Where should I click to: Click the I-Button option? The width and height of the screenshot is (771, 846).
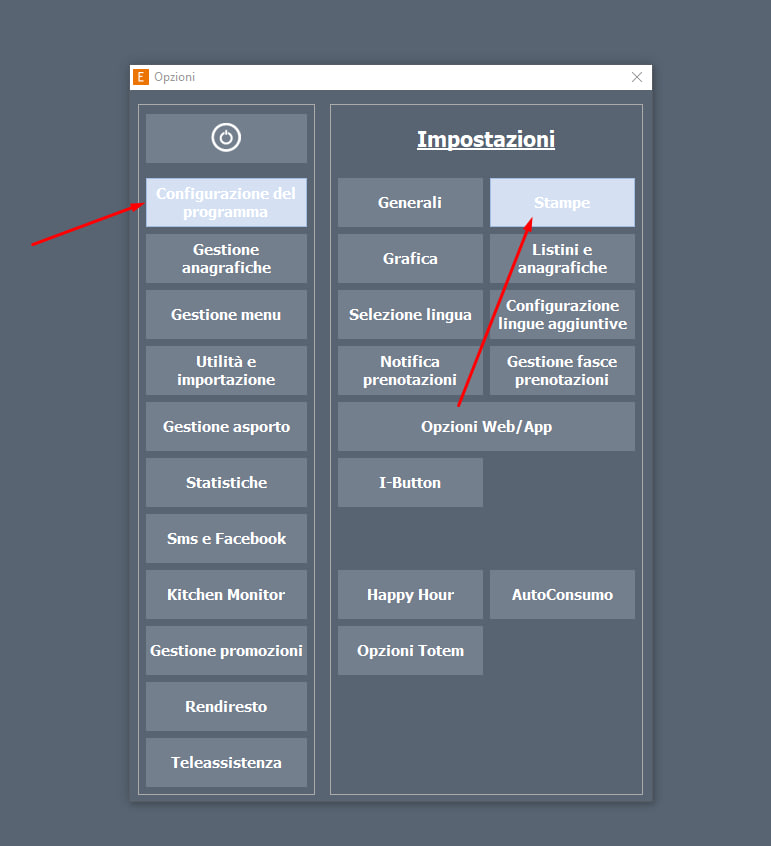(x=410, y=483)
